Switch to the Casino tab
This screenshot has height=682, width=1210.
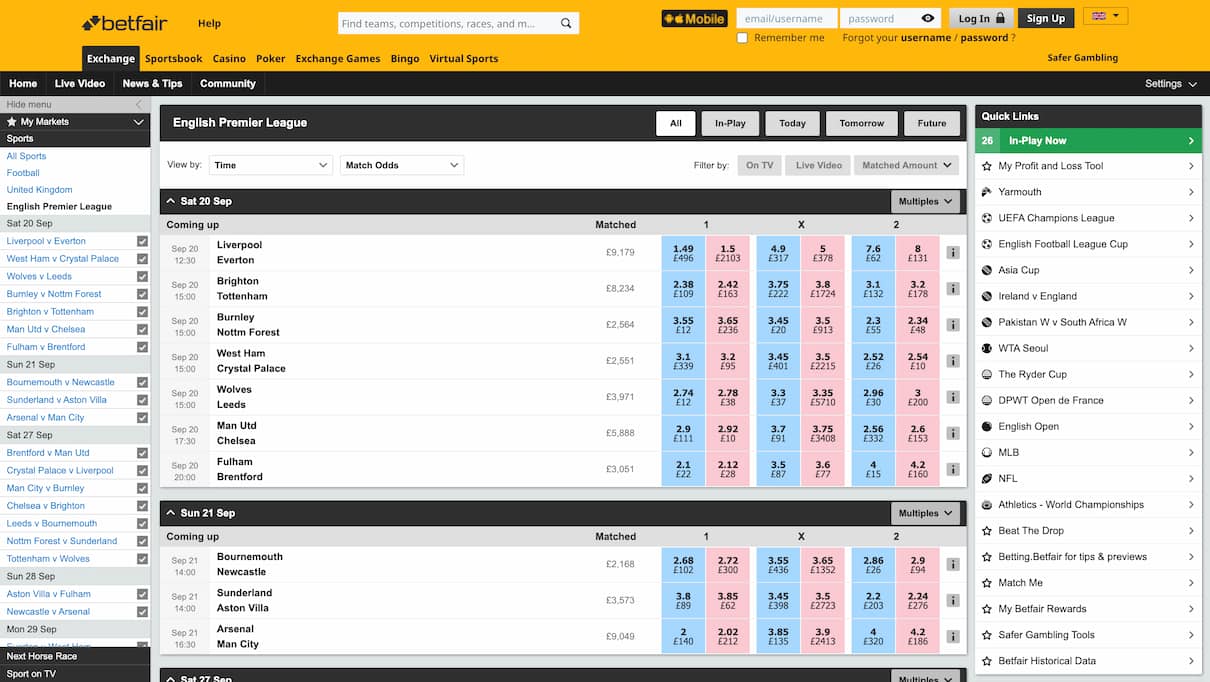[229, 58]
